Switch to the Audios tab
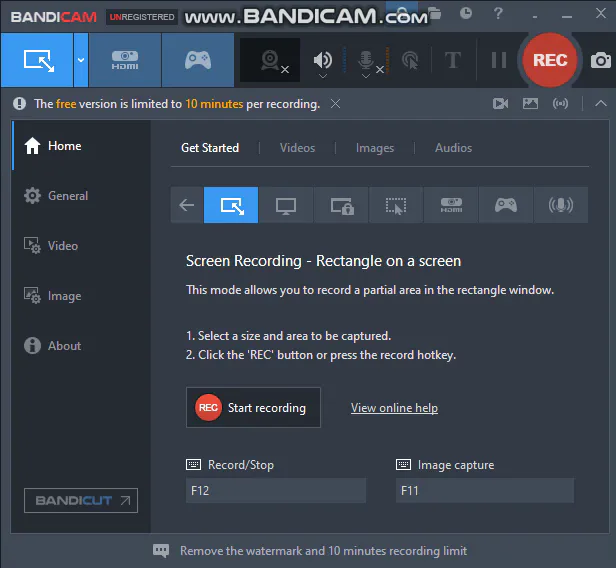The height and width of the screenshot is (568, 616). (x=453, y=148)
